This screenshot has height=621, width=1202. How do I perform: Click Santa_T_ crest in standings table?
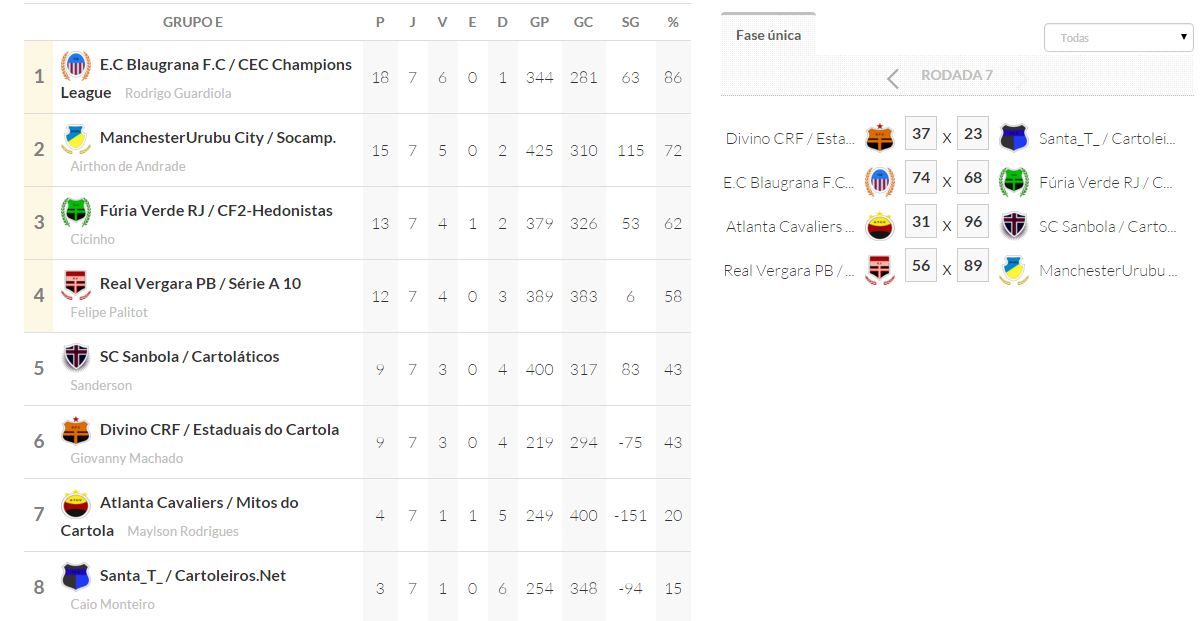coord(76,577)
